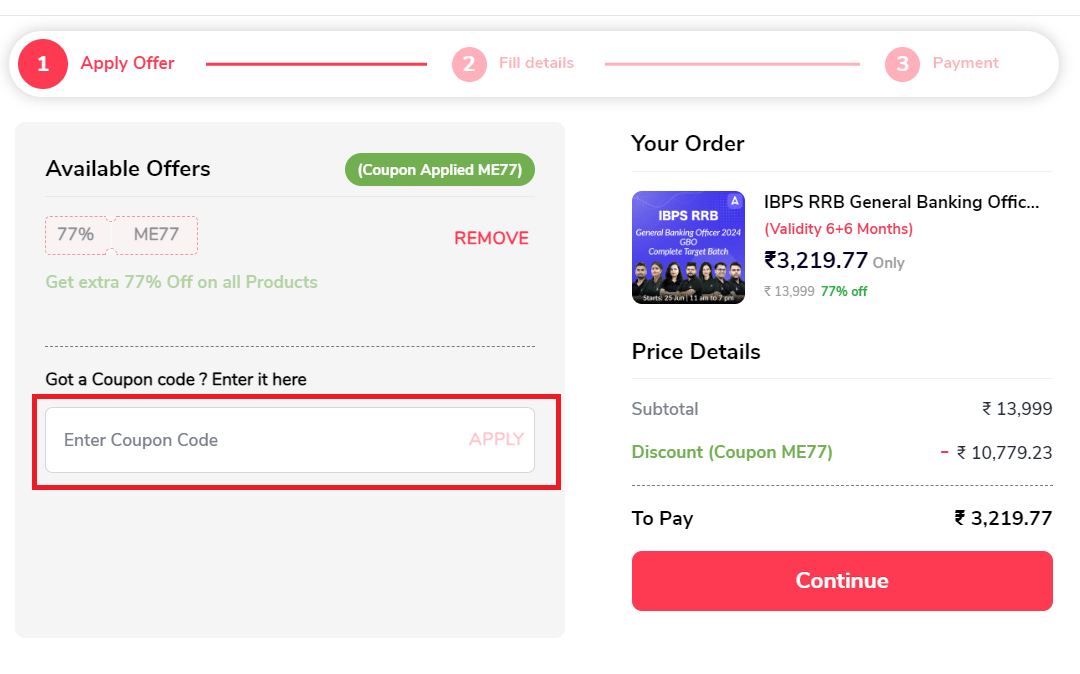Click the Discount (Coupon ME77) label
Image resolution: width=1080 pixels, height=674 pixels.
click(732, 452)
